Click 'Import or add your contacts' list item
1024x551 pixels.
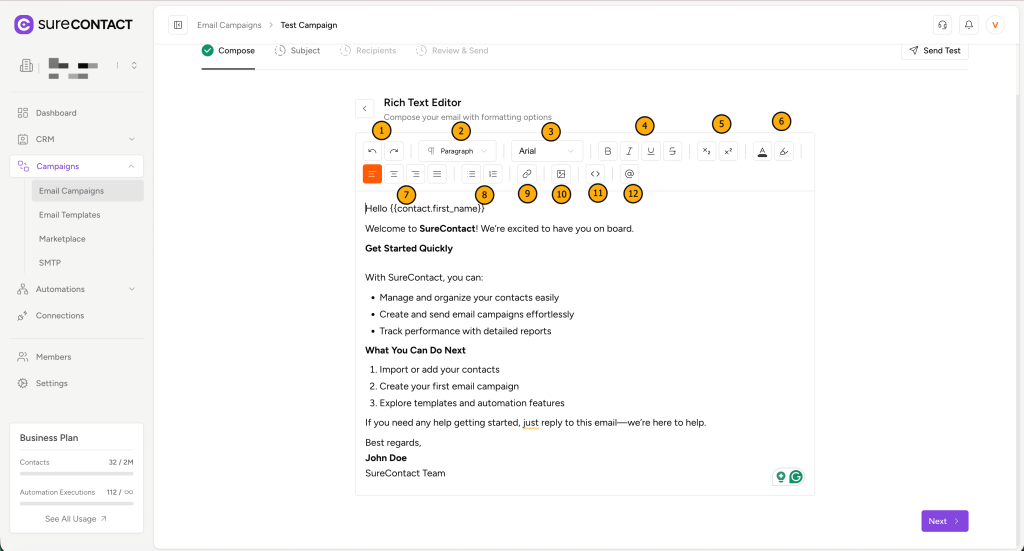click(x=440, y=370)
